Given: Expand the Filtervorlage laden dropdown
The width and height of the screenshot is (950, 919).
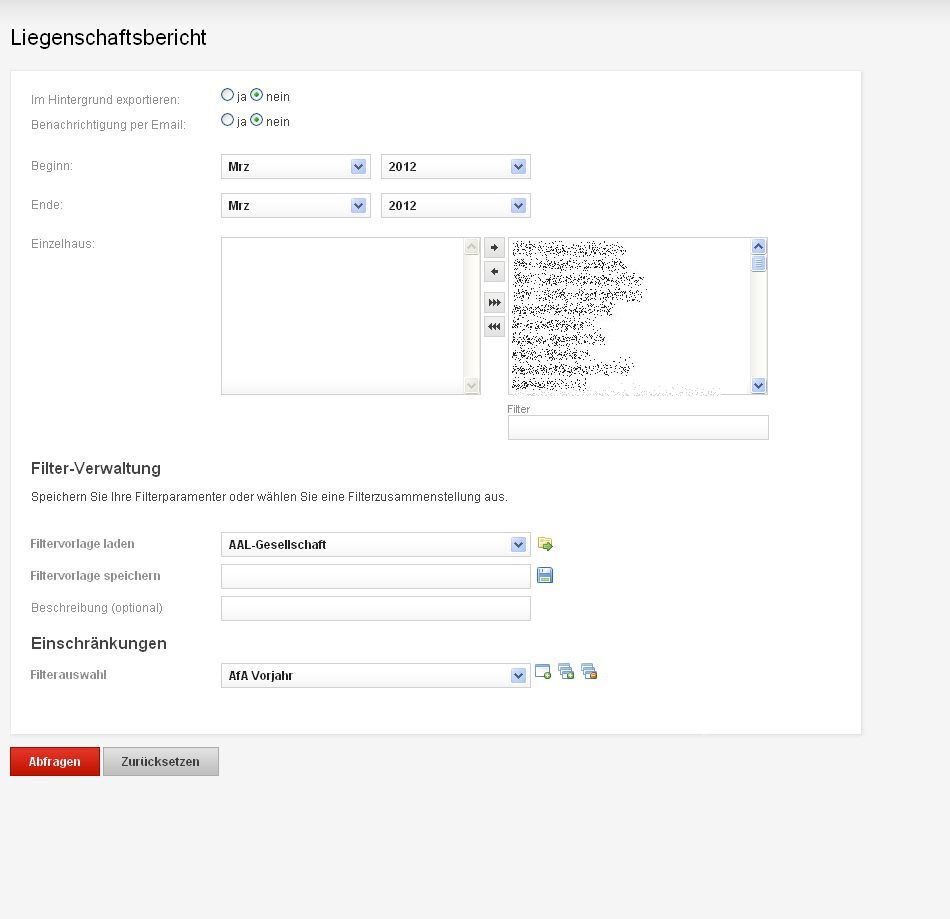Looking at the screenshot, I should click(376, 544).
